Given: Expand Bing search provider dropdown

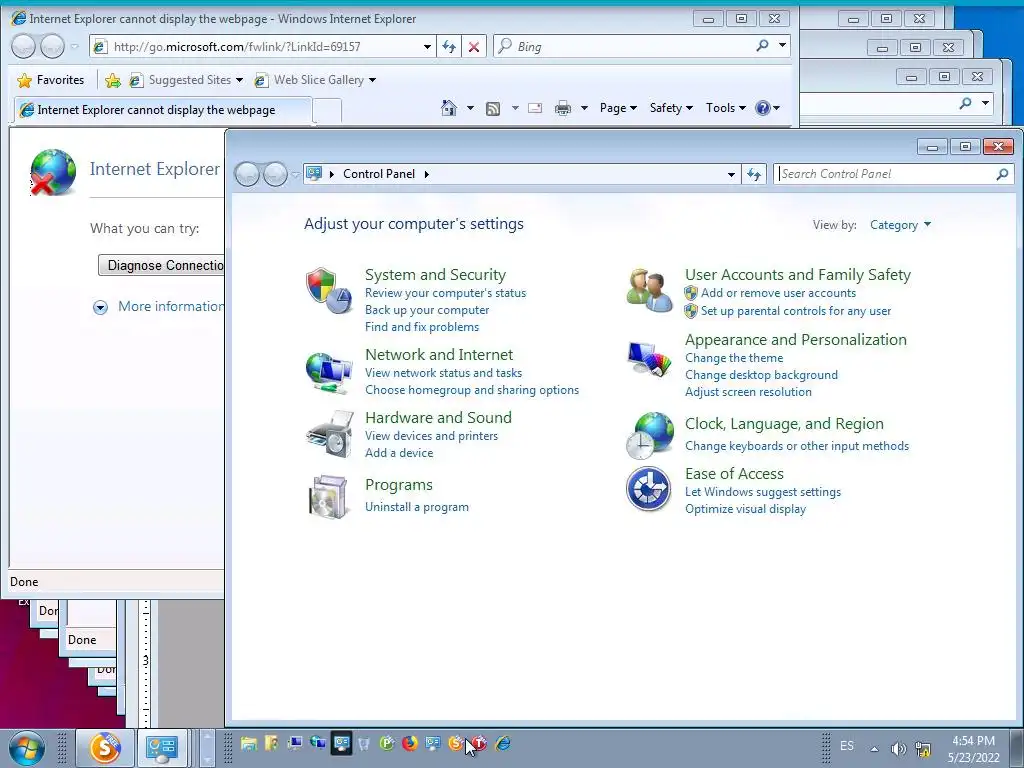Looking at the screenshot, I should (x=782, y=46).
